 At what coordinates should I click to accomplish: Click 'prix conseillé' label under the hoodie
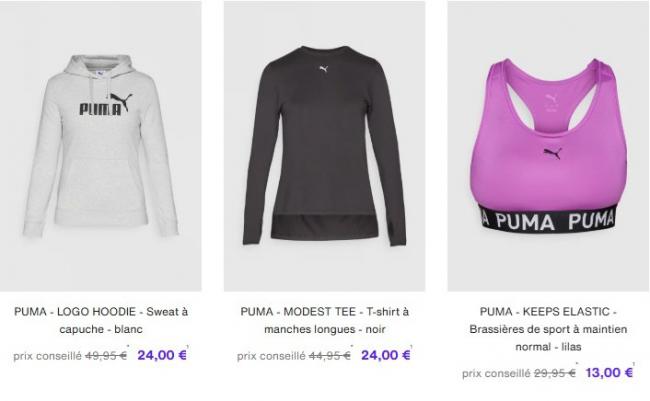[47, 356]
